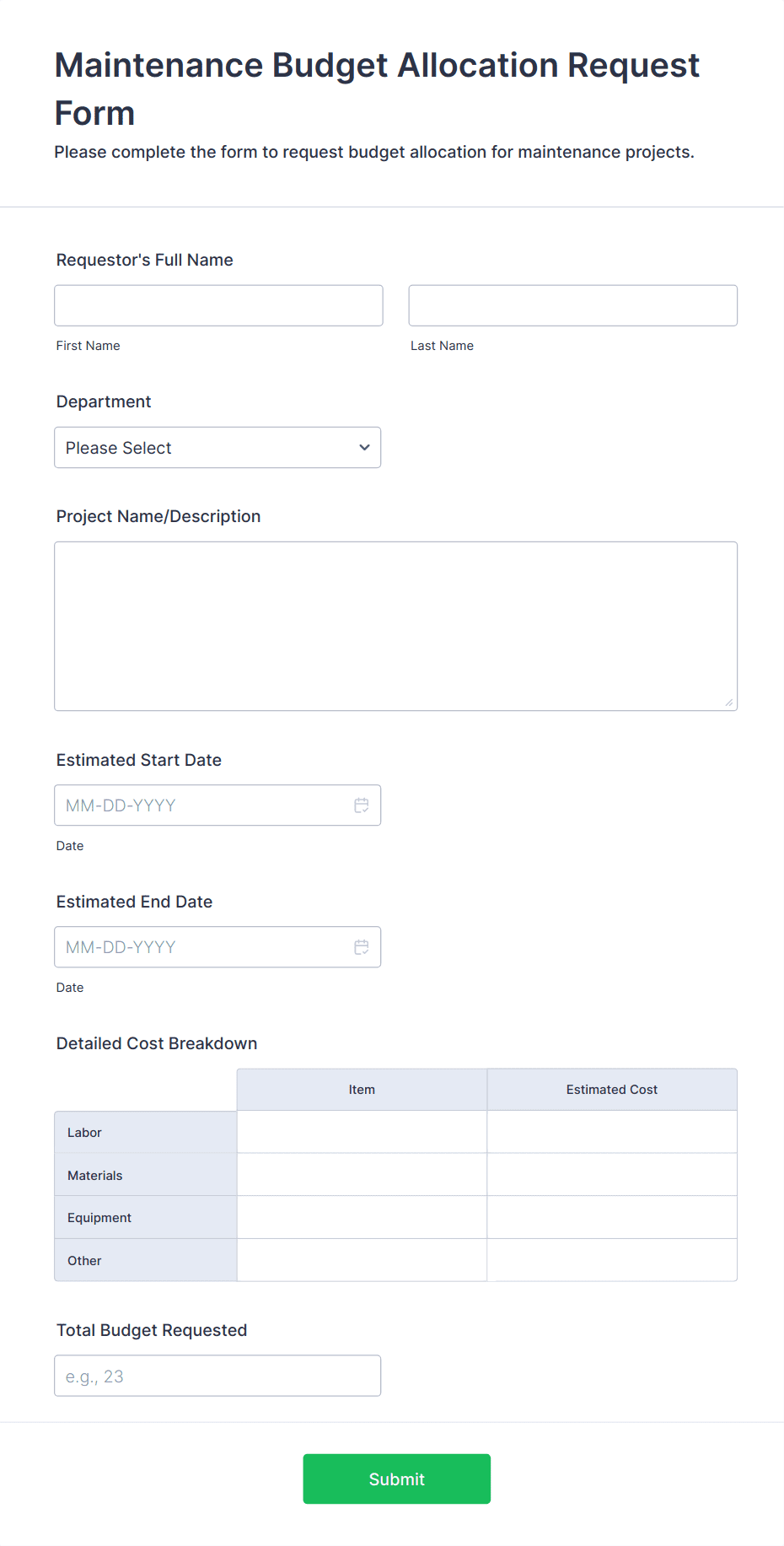
Task: Click the Detailed Cost Breakdown label
Action: pos(156,1043)
